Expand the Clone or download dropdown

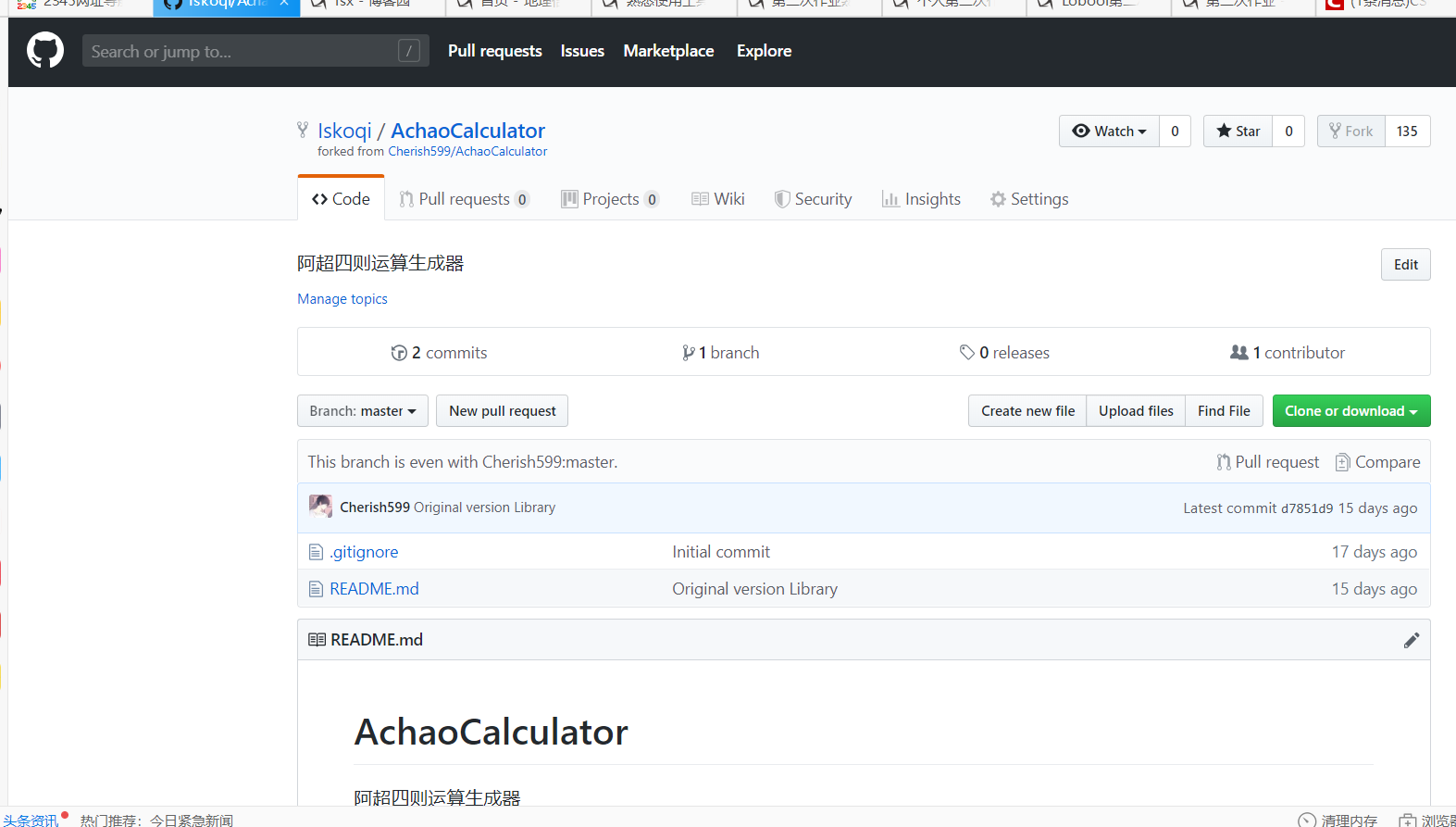tap(1351, 411)
